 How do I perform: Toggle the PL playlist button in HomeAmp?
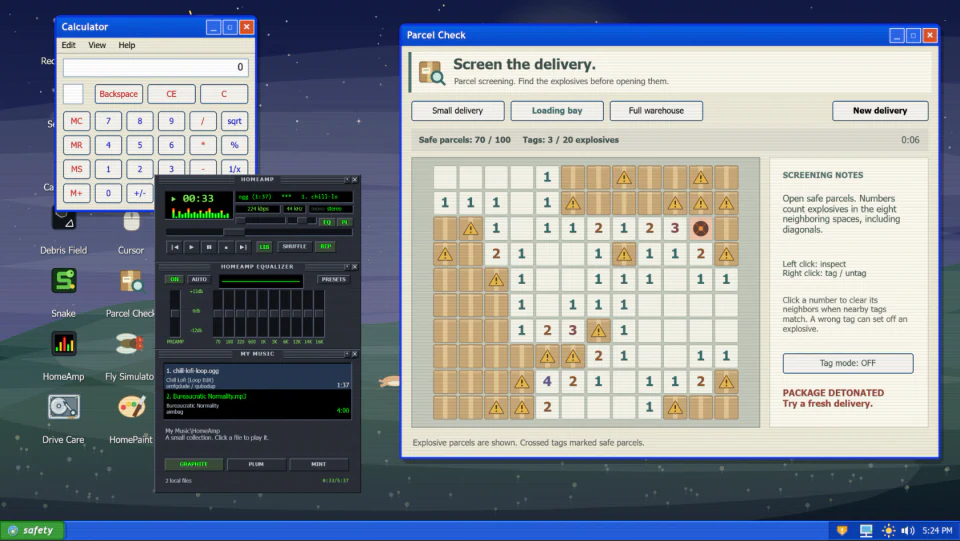point(345,222)
